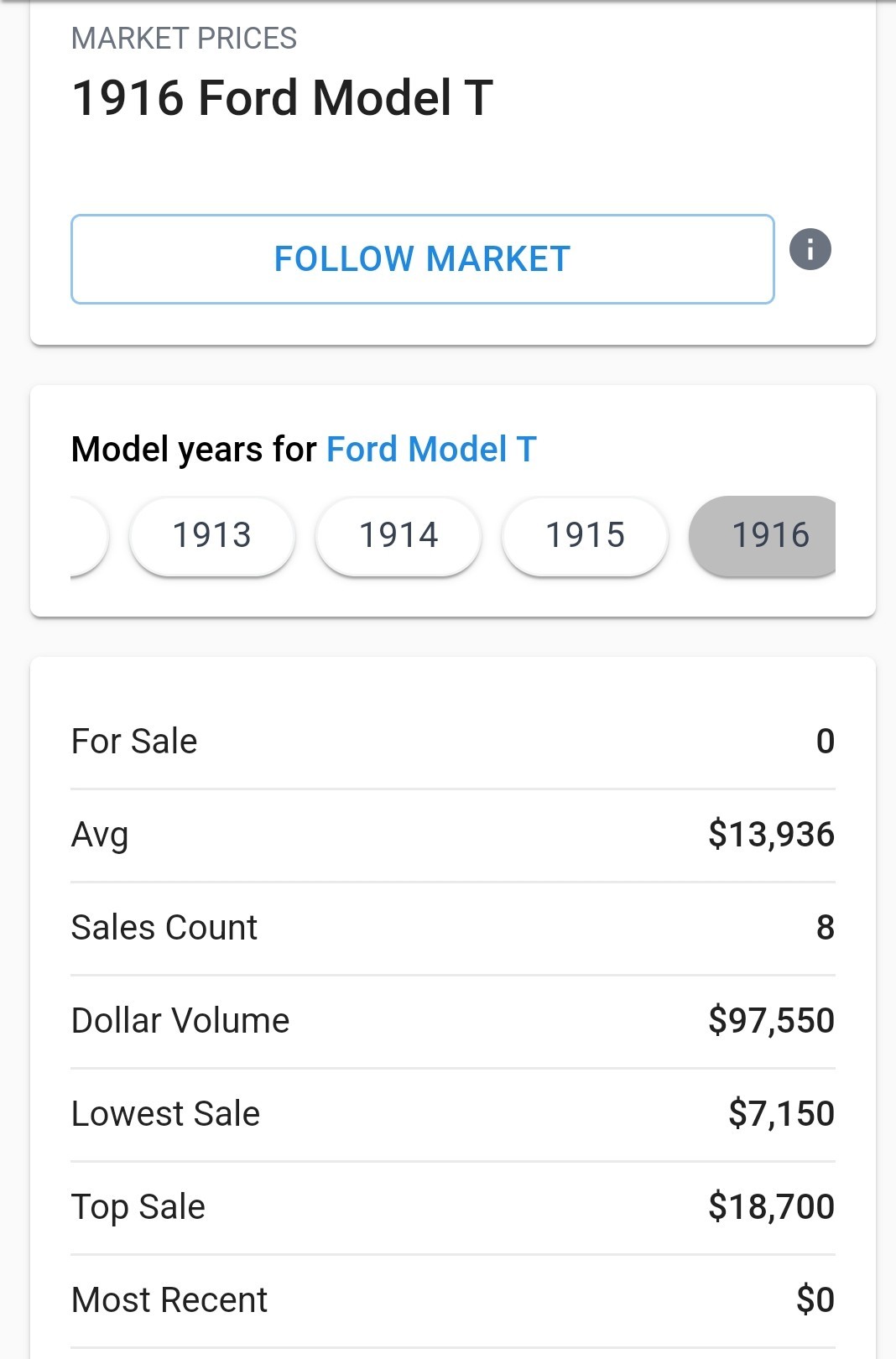Click the Avg price value $13,936
The image size is (896, 1359).
pos(771,835)
